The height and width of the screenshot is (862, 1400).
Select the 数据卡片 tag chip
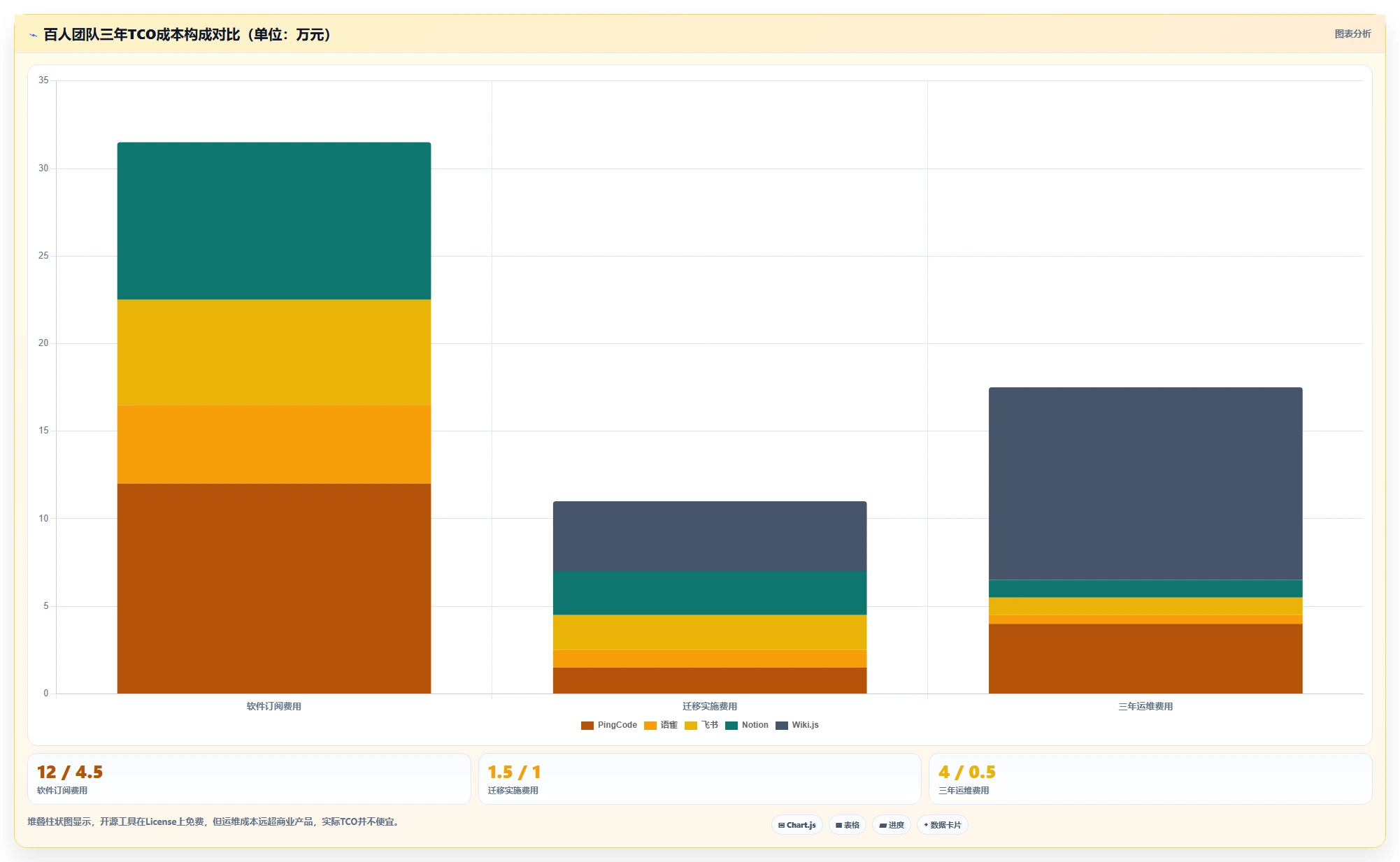pos(943,825)
